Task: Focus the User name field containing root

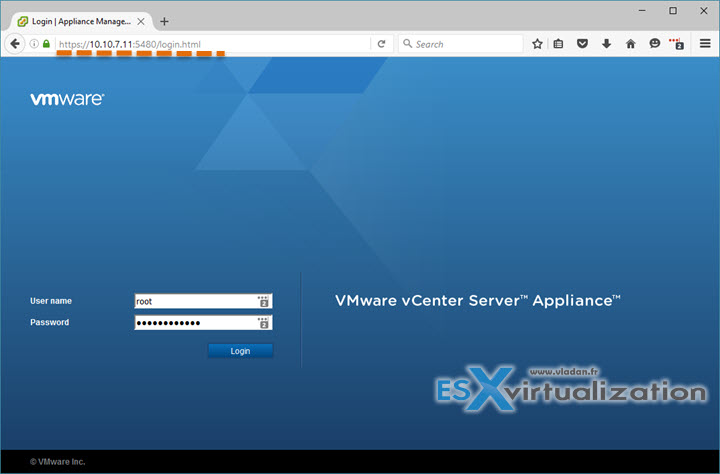Action: point(203,301)
